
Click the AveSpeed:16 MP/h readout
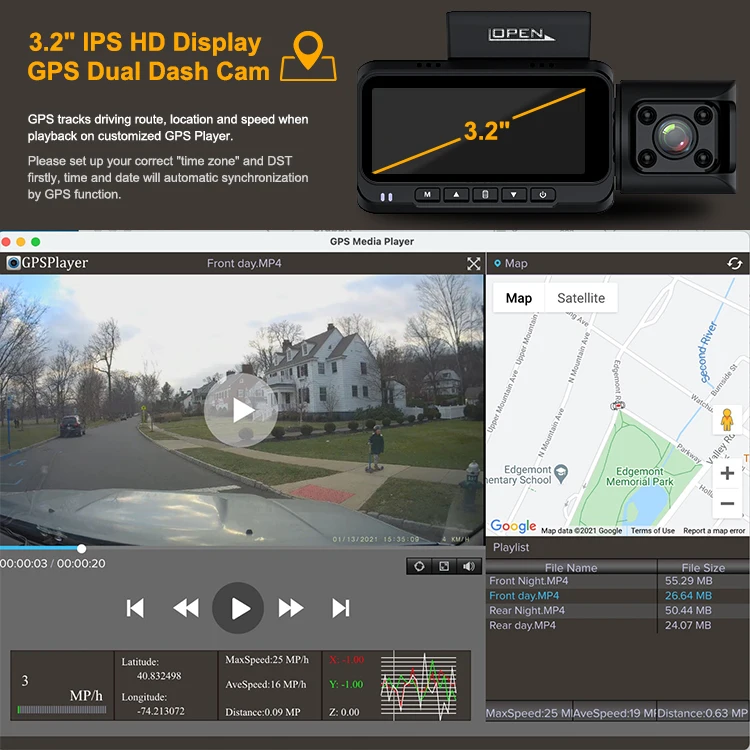265,684
